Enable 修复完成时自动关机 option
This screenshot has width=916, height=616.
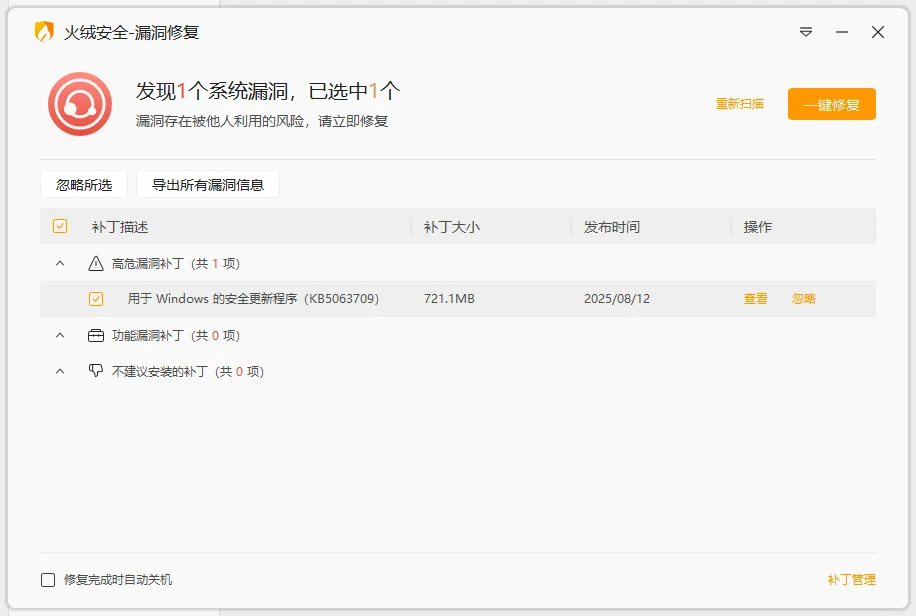[x=45, y=579]
